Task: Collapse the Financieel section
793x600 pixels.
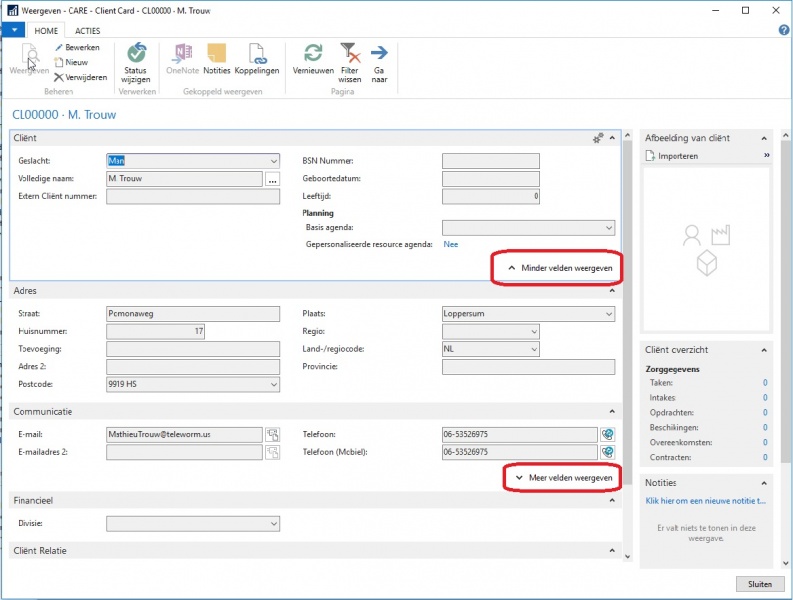Action: click(x=612, y=500)
